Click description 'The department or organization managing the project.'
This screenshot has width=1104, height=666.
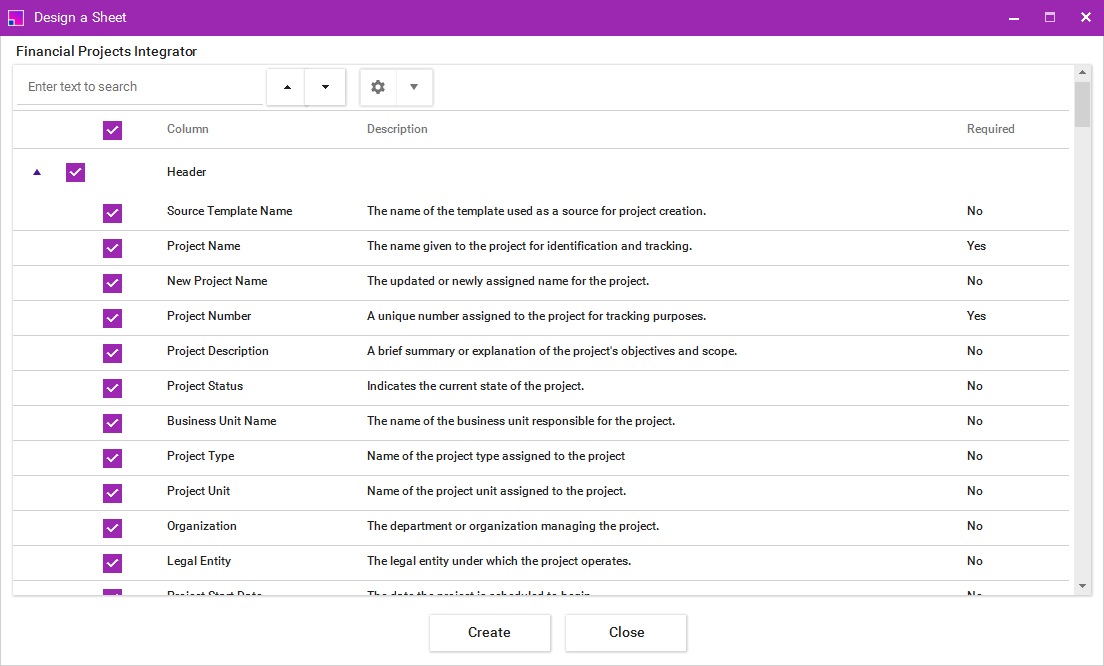pos(513,526)
